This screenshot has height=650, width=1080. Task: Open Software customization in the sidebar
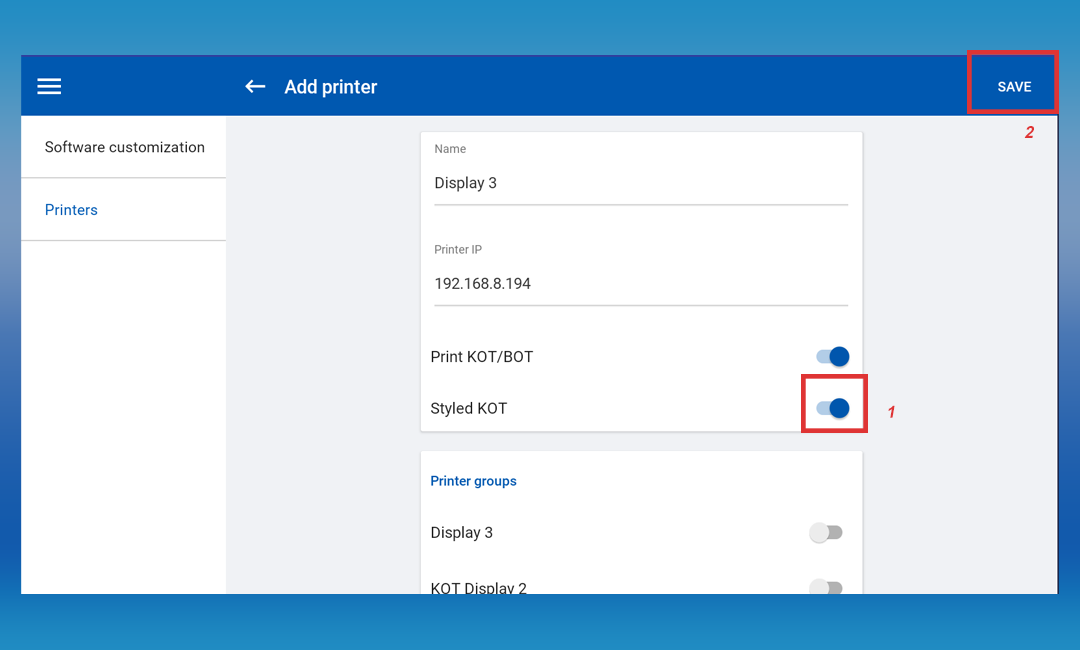pyautogui.click(x=124, y=147)
